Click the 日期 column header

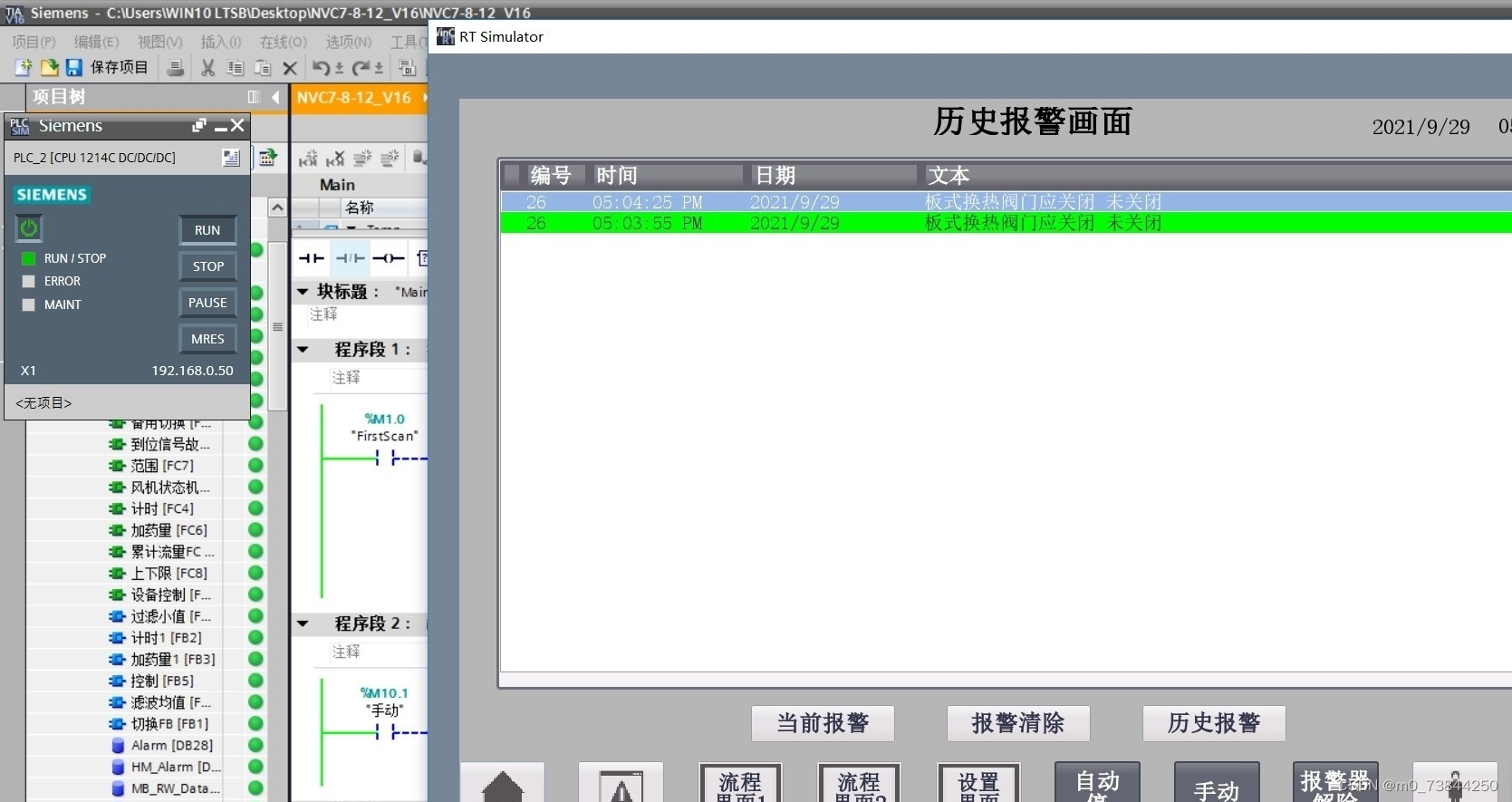coord(832,175)
